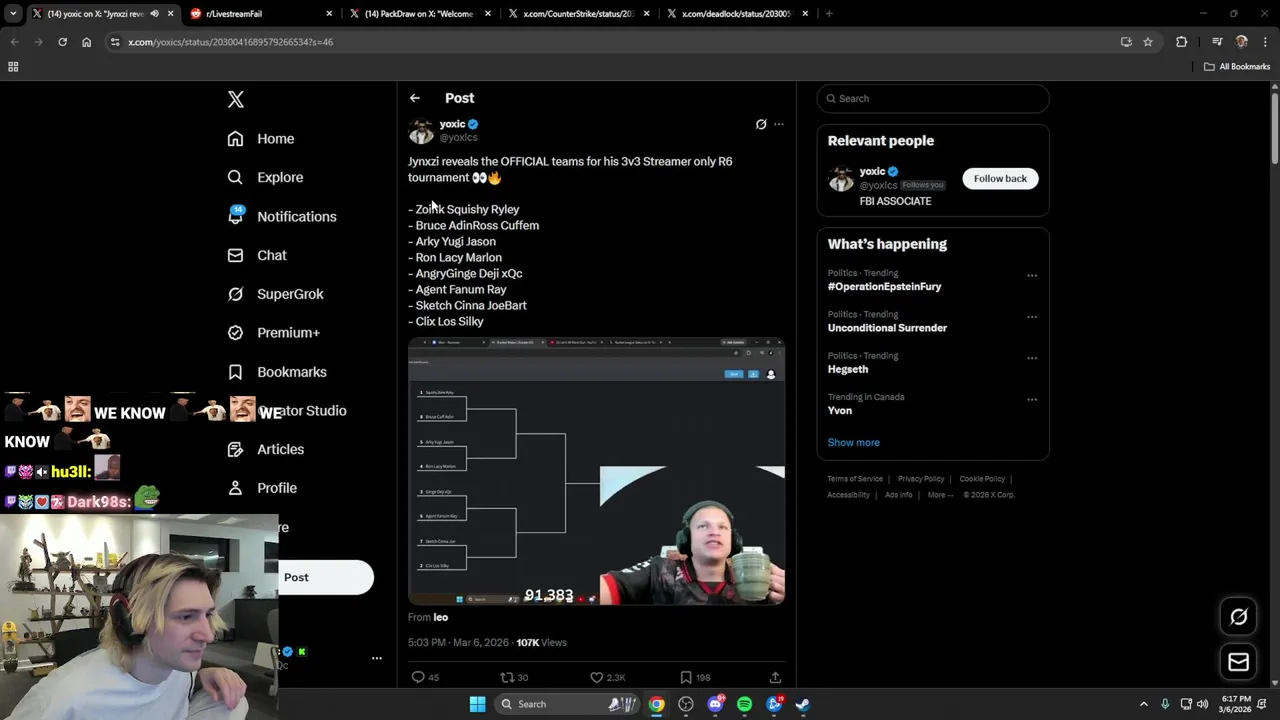Open trending #OperationEpsteinFury
The height and width of the screenshot is (720, 1280).
(884, 287)
